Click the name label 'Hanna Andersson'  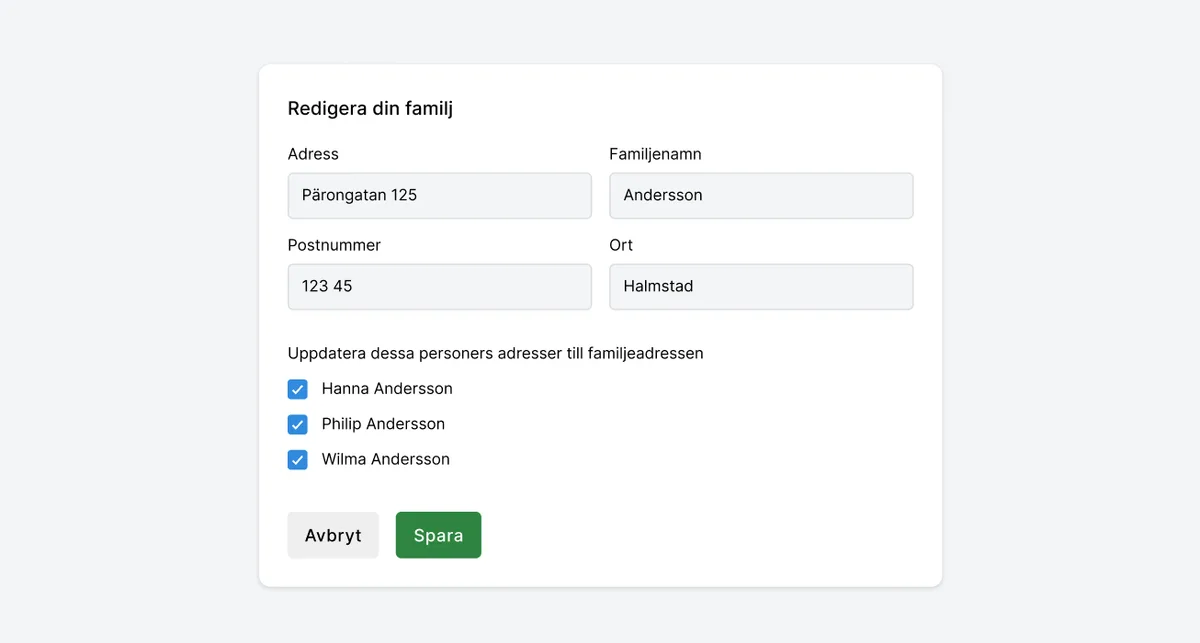pyautogui.click(x=387, y=388)
